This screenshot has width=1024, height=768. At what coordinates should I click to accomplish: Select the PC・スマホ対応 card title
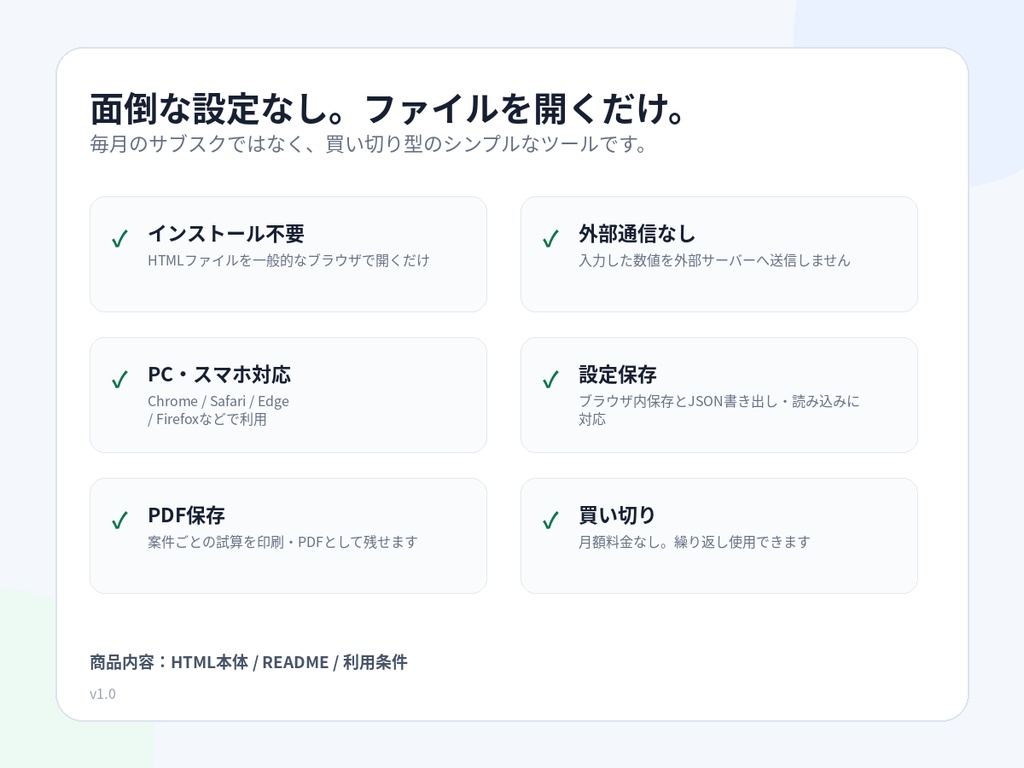click(219, 375)
